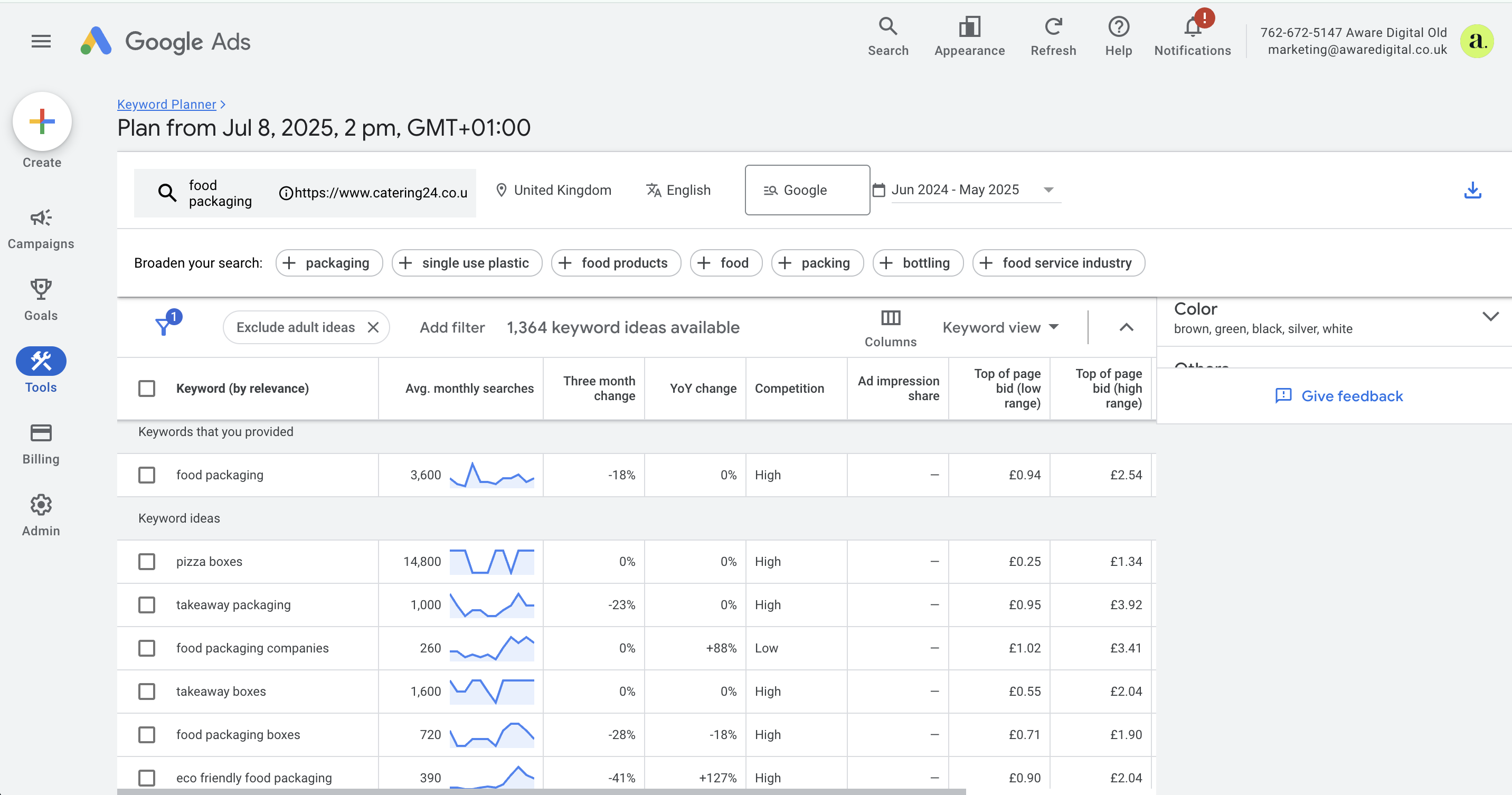This screenshot has width=1512, height=795.
Task: Open the Columns chooser
Action: (890, 328)
